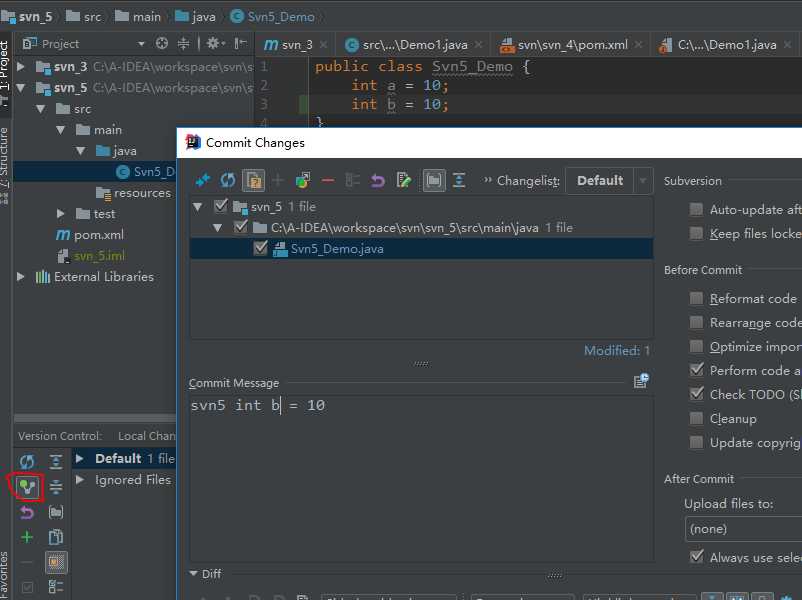Screen dimensions: 802x600
Task: Click Collapse All icon in Version Control panel
Action: 56,486
